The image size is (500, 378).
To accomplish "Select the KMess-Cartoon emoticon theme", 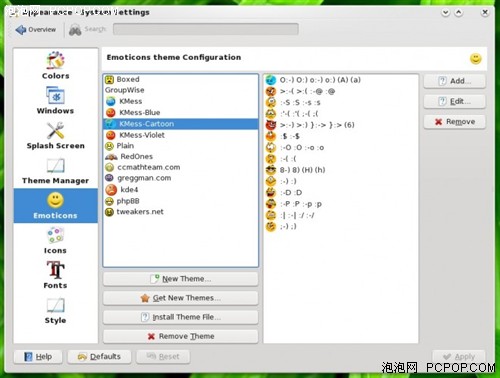I will pyautogui.click(x=181, y=124).
